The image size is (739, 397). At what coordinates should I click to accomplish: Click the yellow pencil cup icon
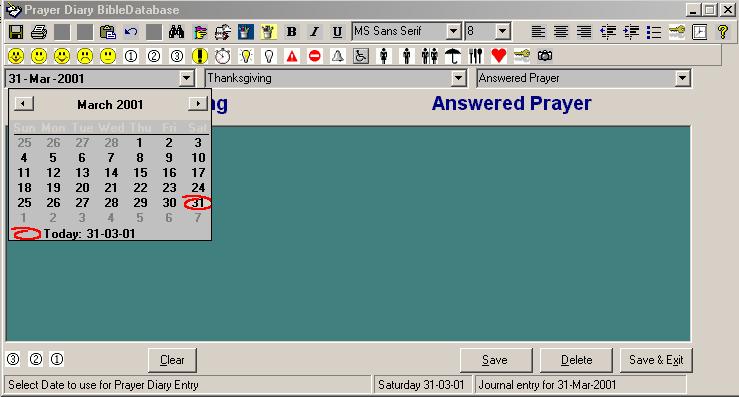click(x=268, y=32)
